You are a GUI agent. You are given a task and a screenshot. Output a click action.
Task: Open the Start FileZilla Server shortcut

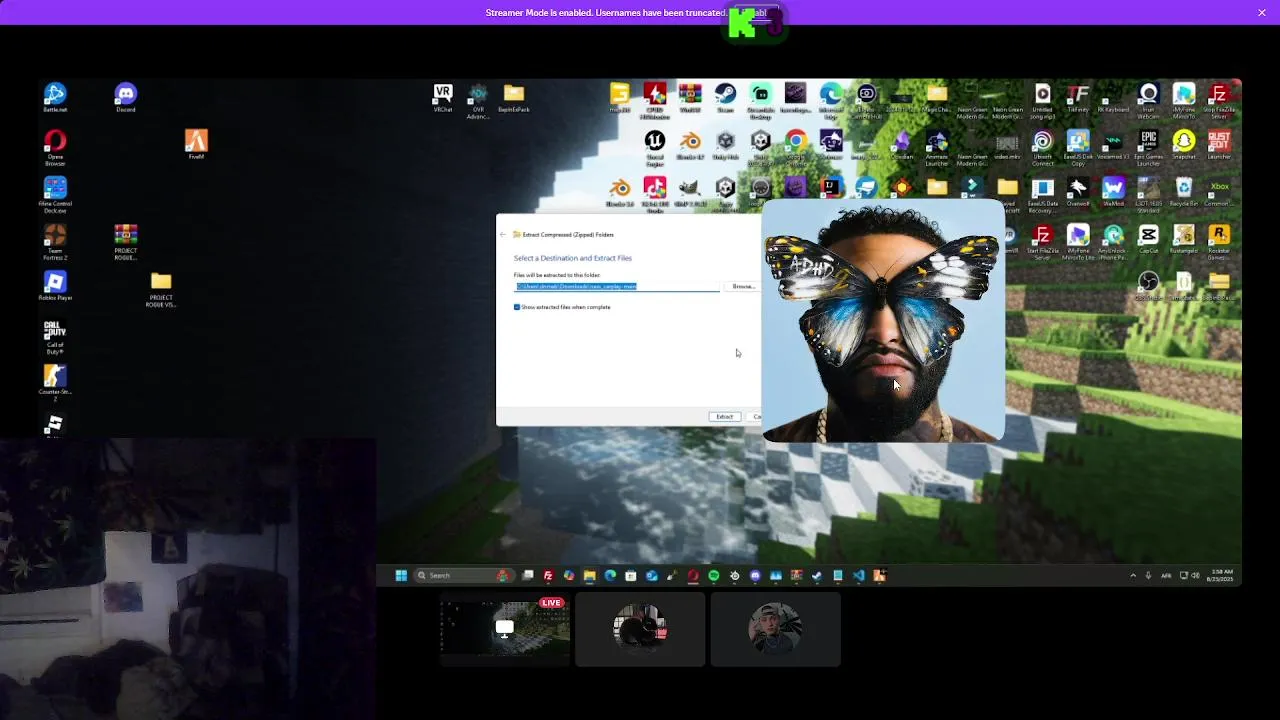coord(1043,242)
